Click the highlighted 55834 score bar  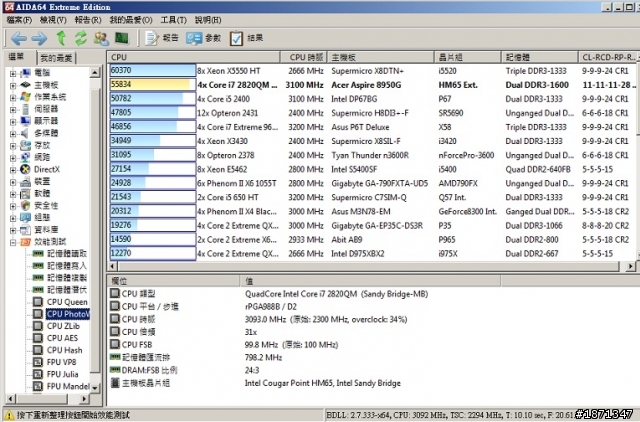[x=153, y=84]
